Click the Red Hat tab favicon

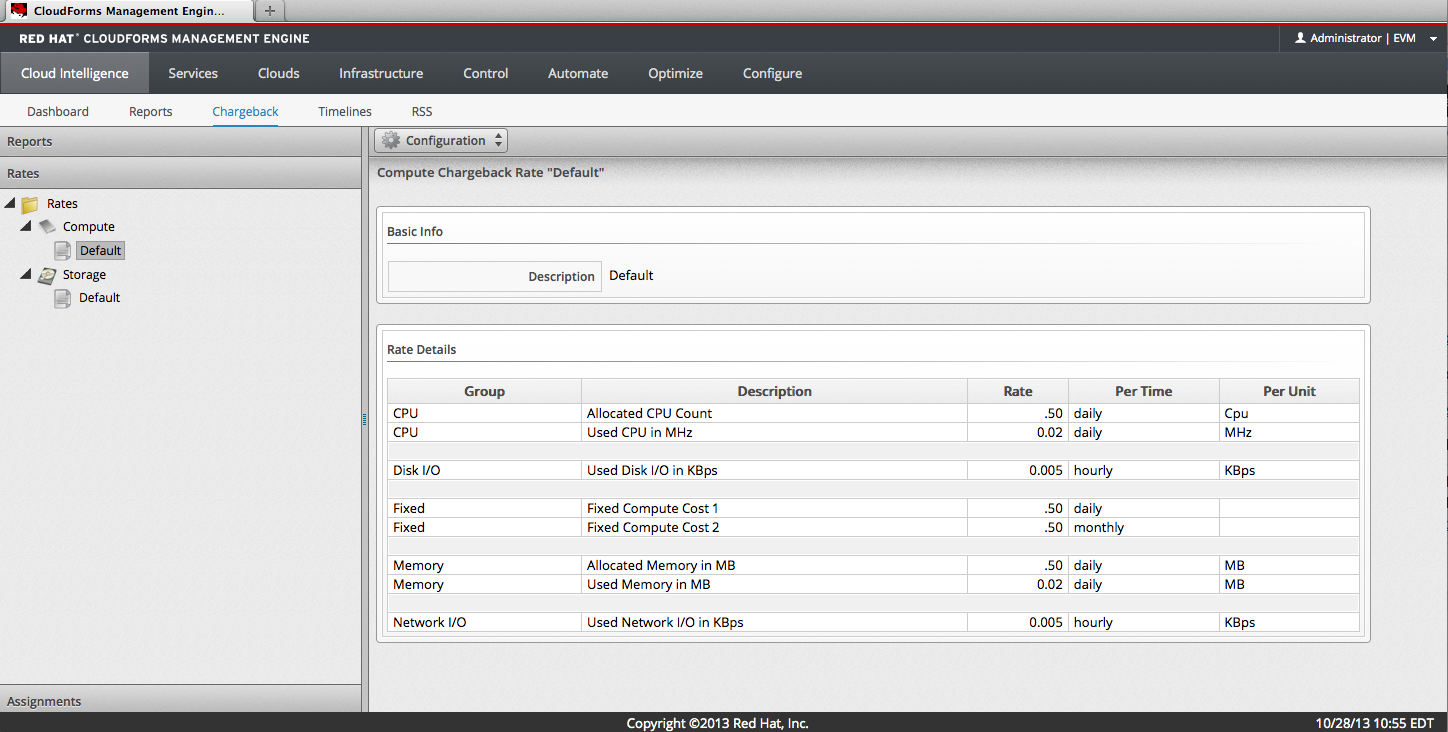[18, 11]
